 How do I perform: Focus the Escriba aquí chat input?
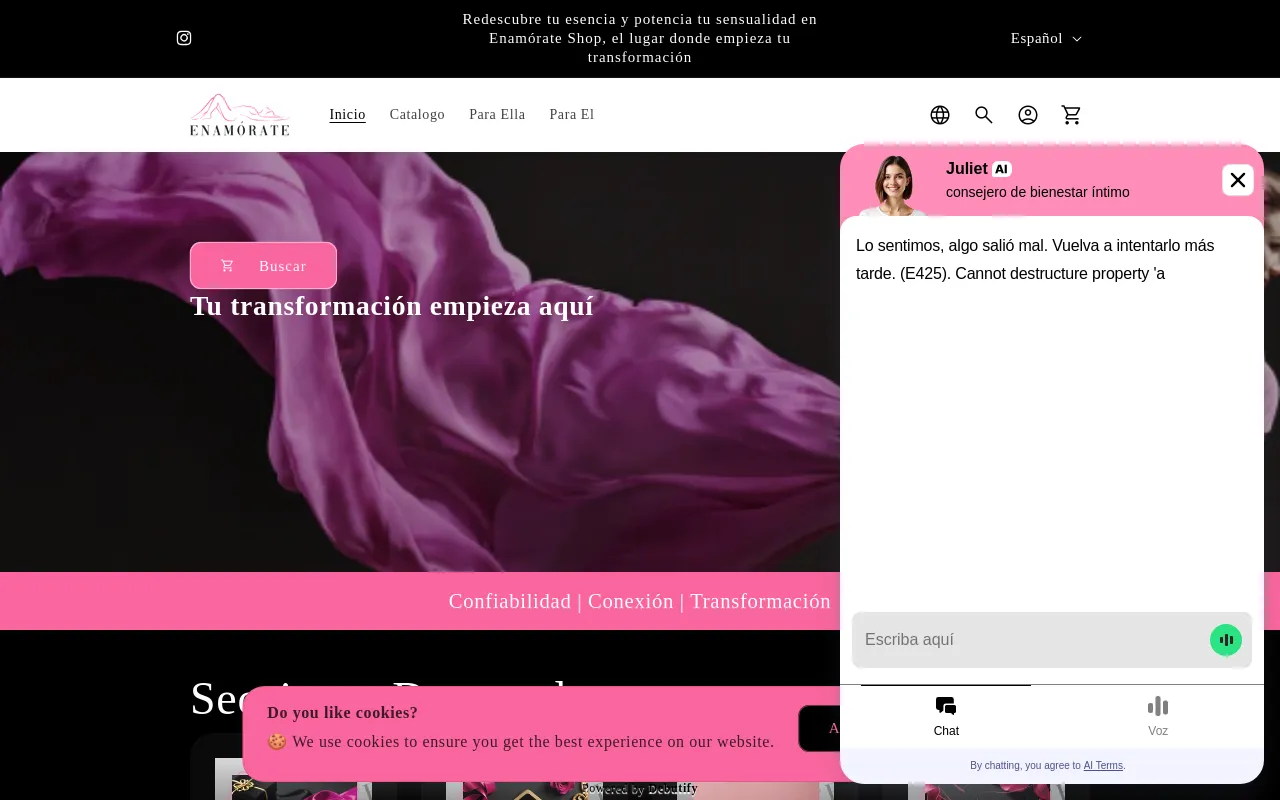tap(1030, 640)
